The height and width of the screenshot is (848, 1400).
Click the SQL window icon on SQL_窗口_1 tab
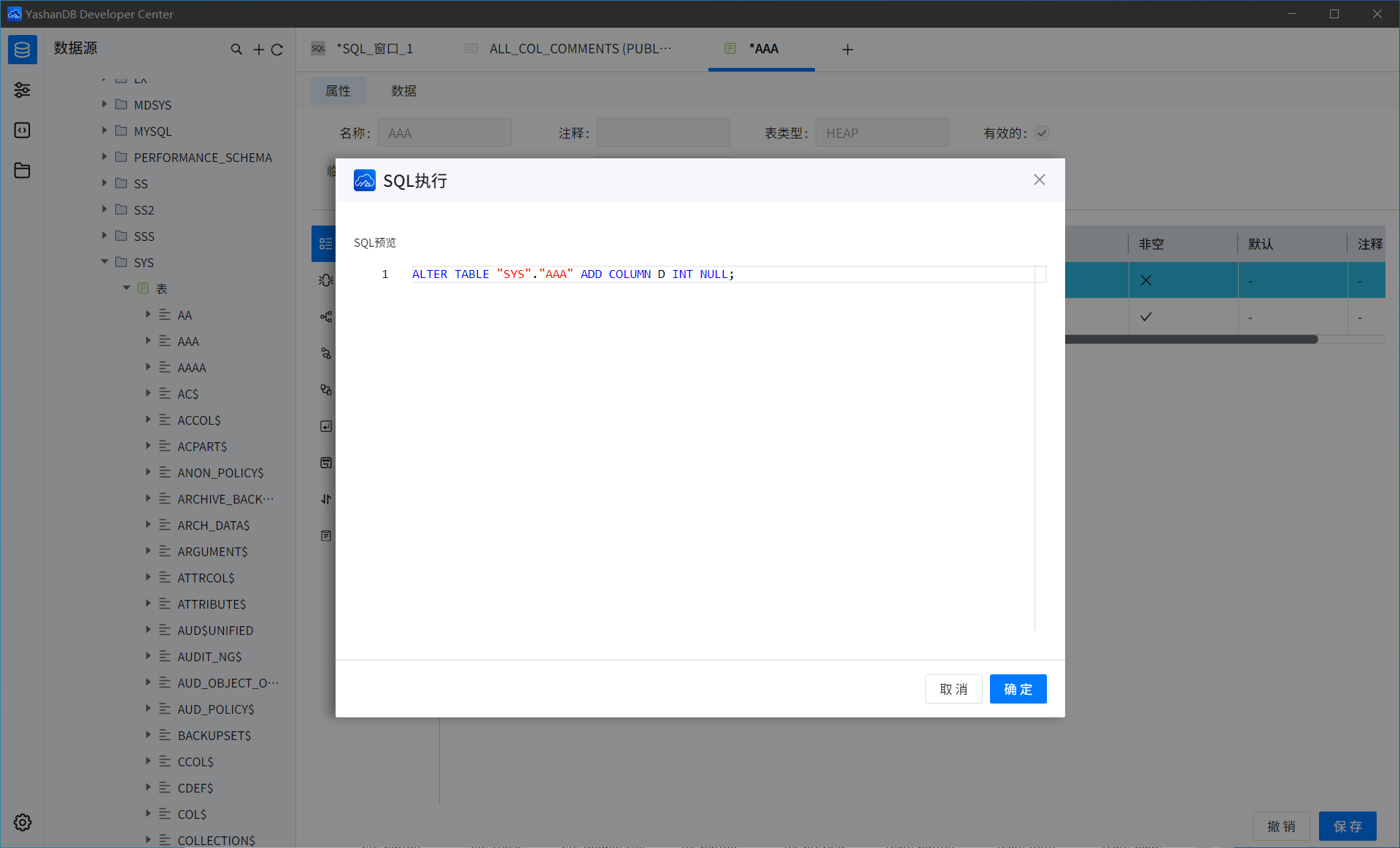pos(319,49)
